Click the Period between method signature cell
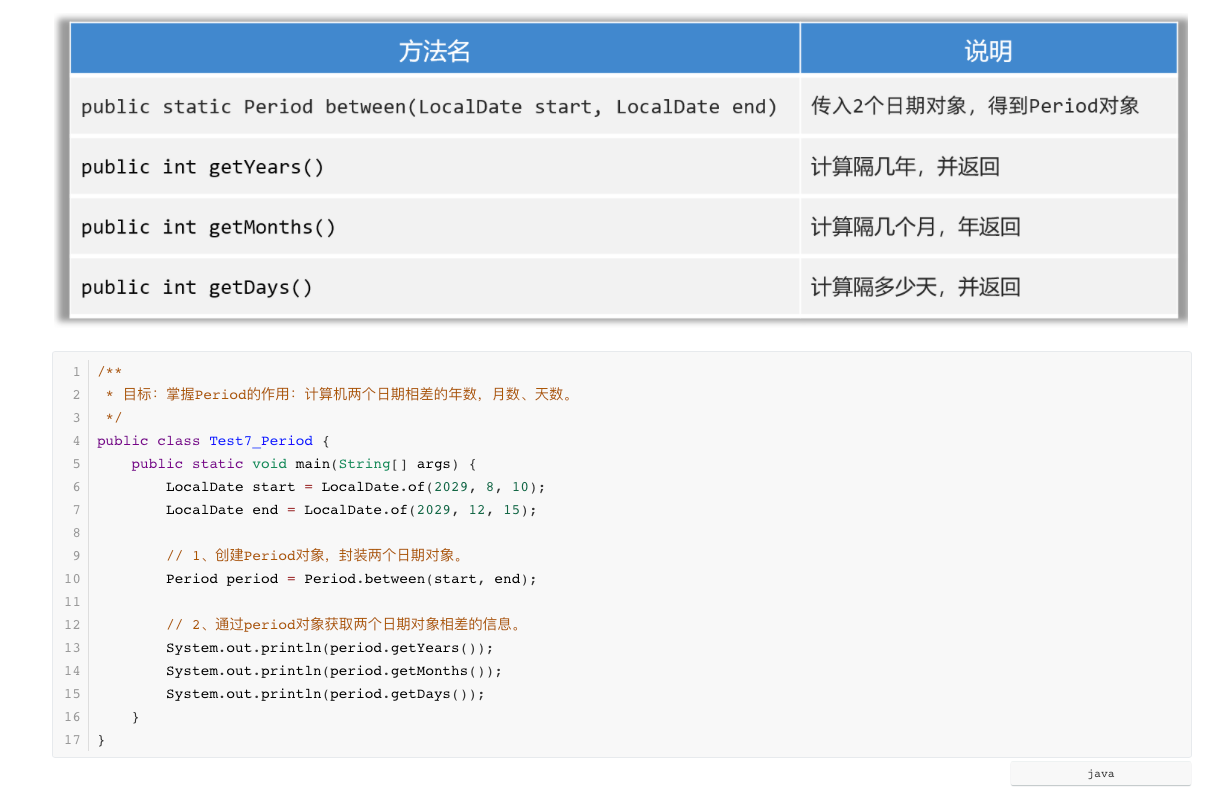Viewport: 1226px width, 796px height. [x=429, y=107]
